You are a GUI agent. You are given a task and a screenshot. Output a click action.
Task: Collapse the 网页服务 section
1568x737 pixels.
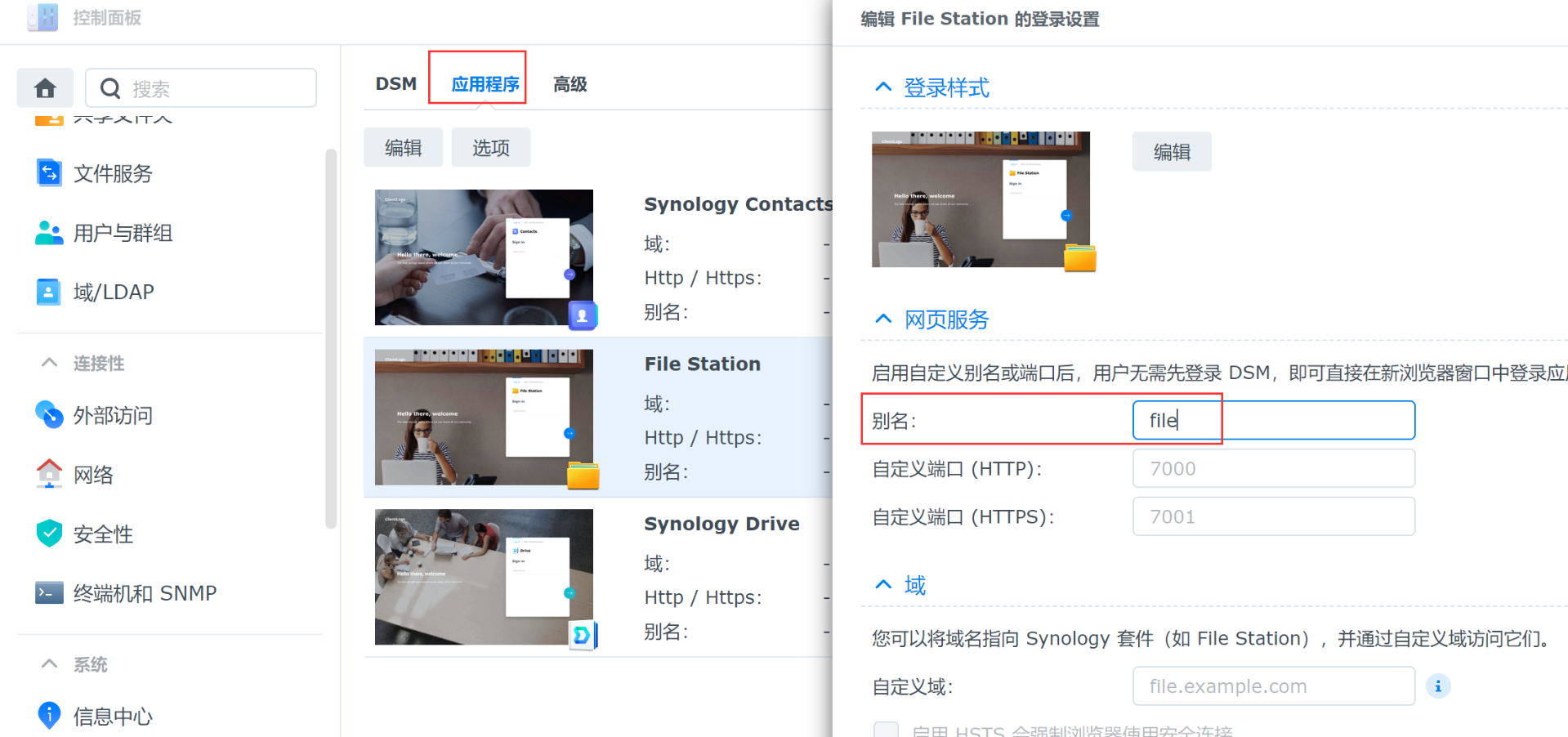[883, 319]
